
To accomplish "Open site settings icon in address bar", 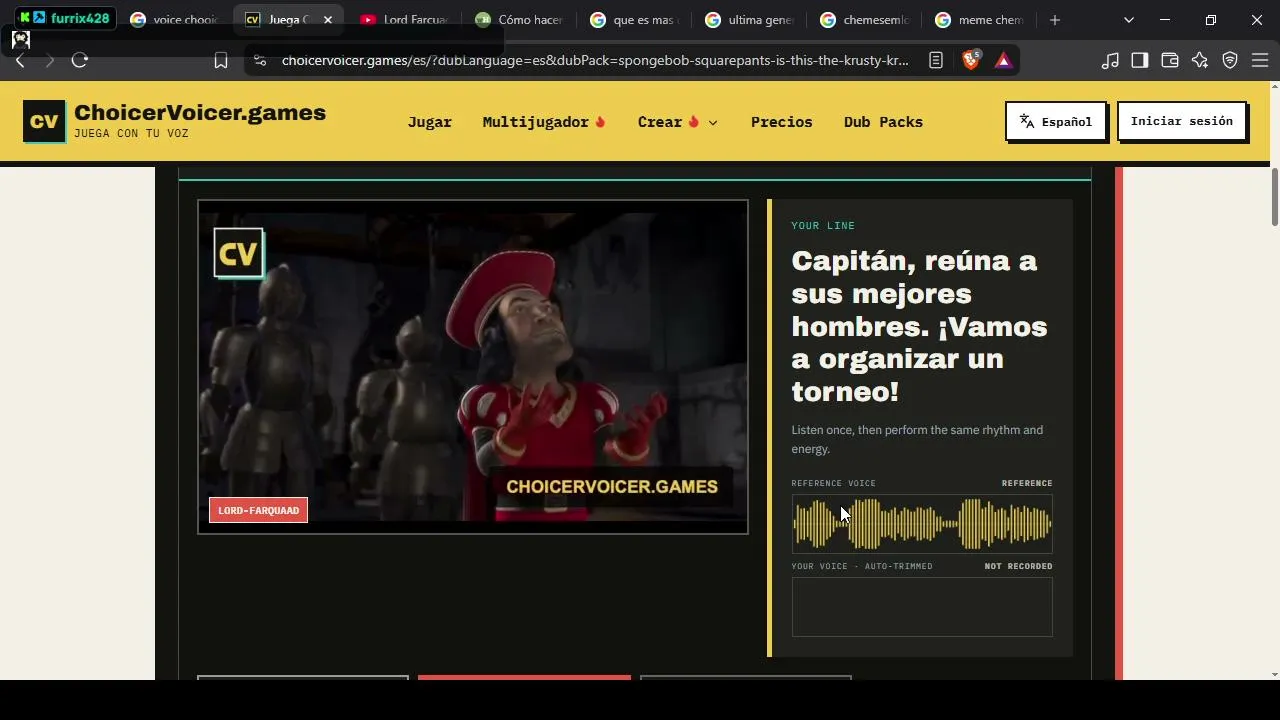I will pyautogui.click(x=260, y=60).
